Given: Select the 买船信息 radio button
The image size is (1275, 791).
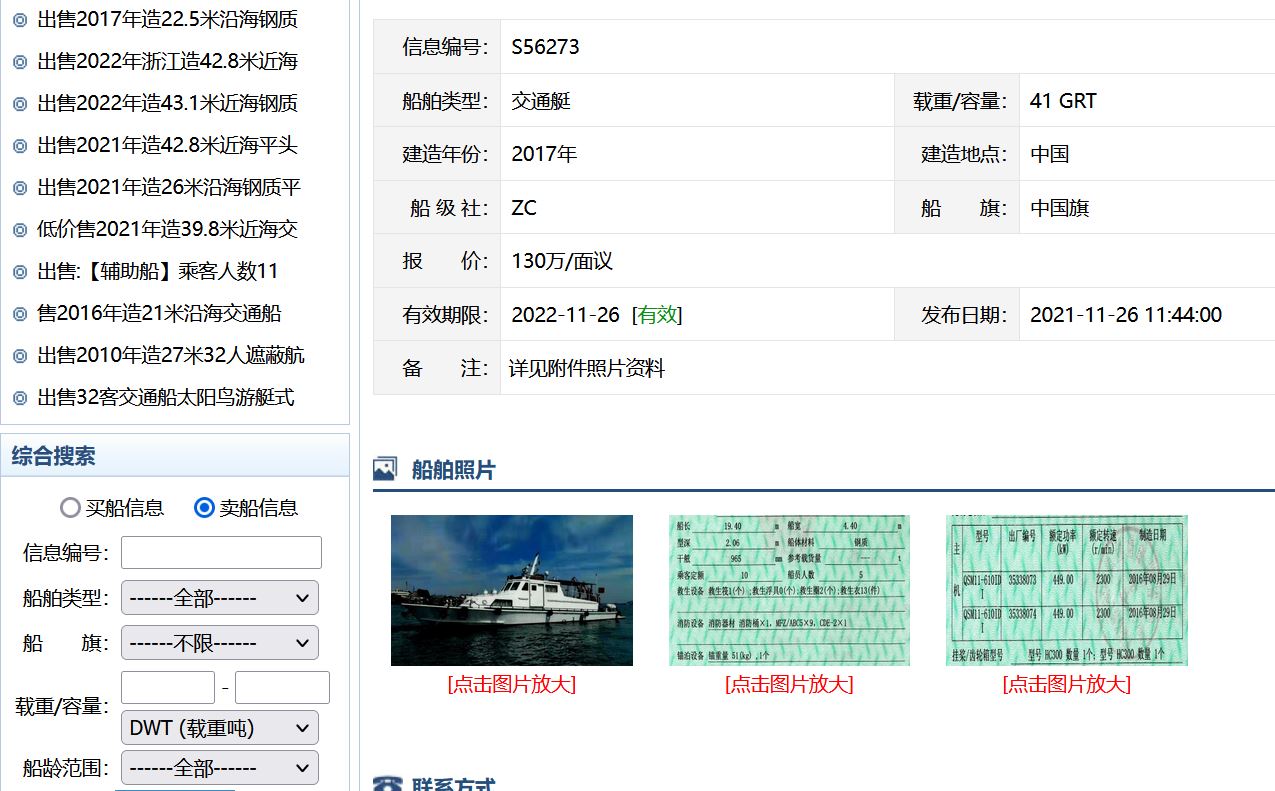Looking at the screenshot, I should (70, 508).
